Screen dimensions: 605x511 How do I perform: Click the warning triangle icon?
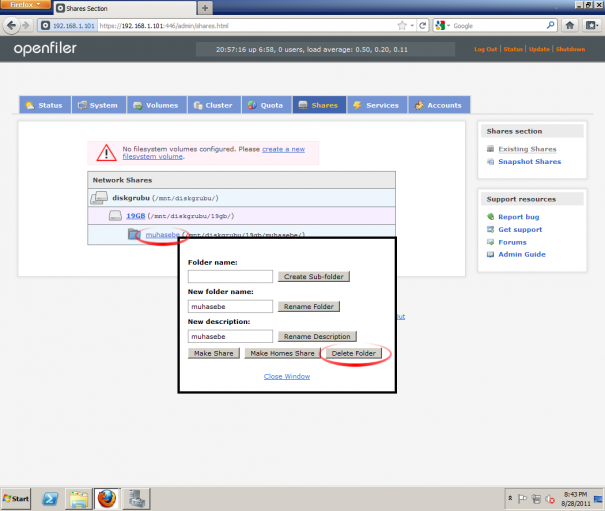point(106,152)
